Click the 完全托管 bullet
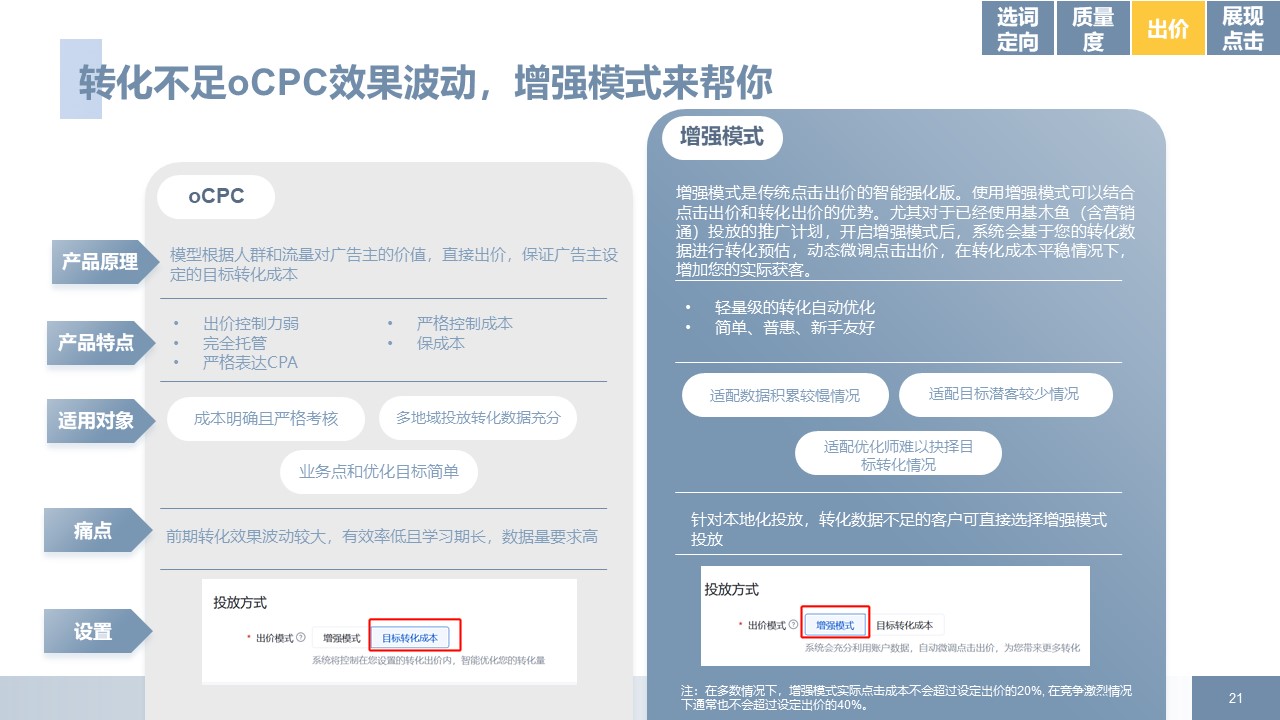The width and height of the screenshot is (1280, 720). pos(235,343)
